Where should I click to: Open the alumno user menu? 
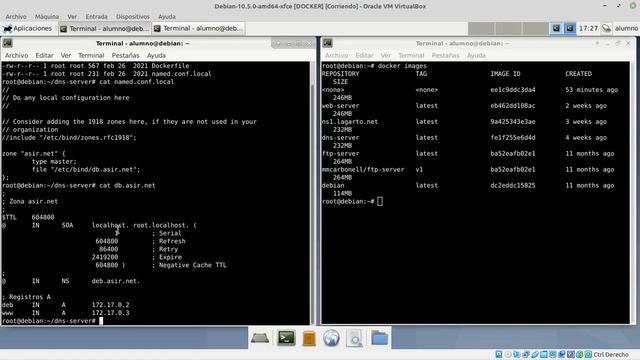click(626, 28)
